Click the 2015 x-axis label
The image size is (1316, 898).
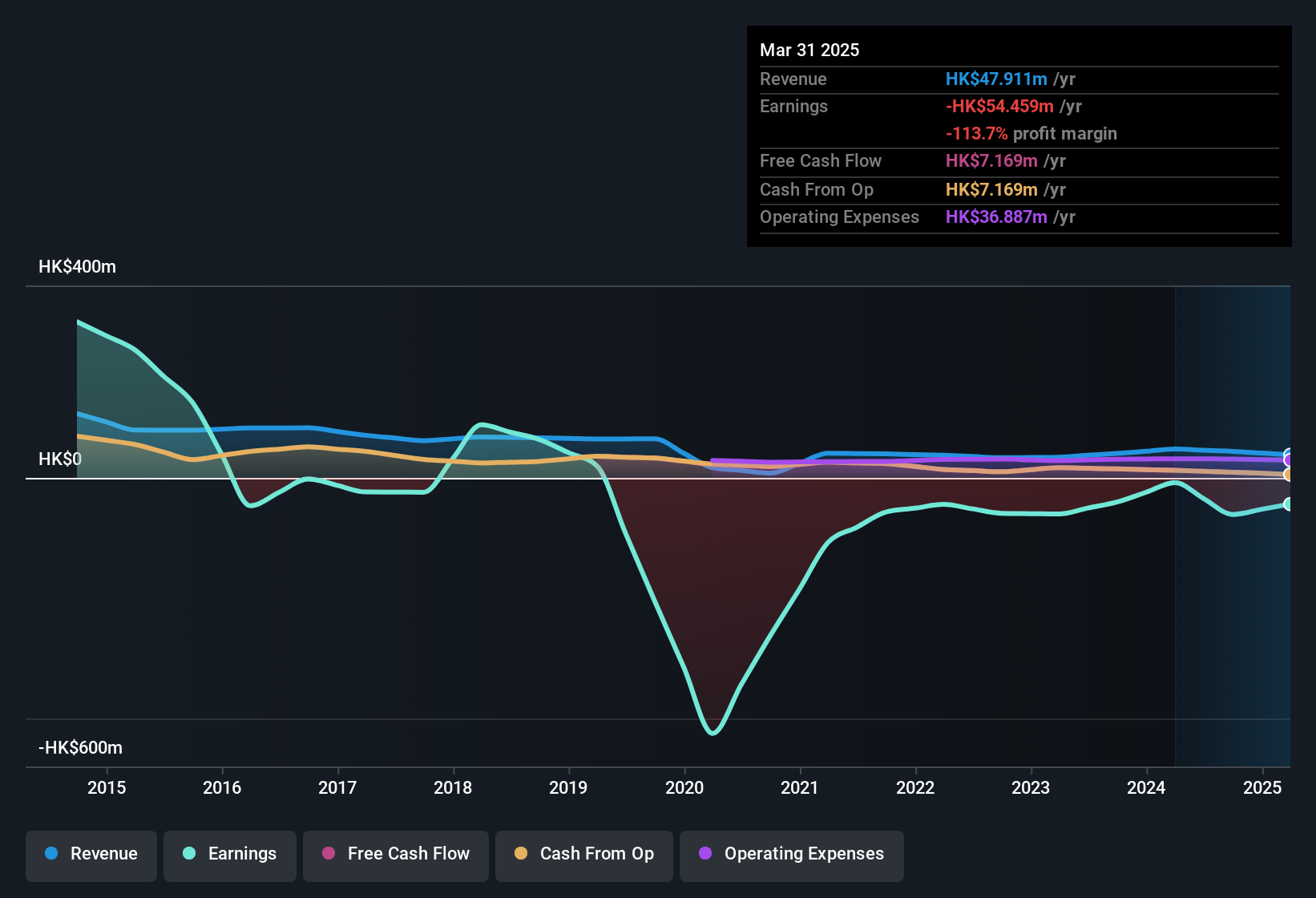click(x=107, y=787)
